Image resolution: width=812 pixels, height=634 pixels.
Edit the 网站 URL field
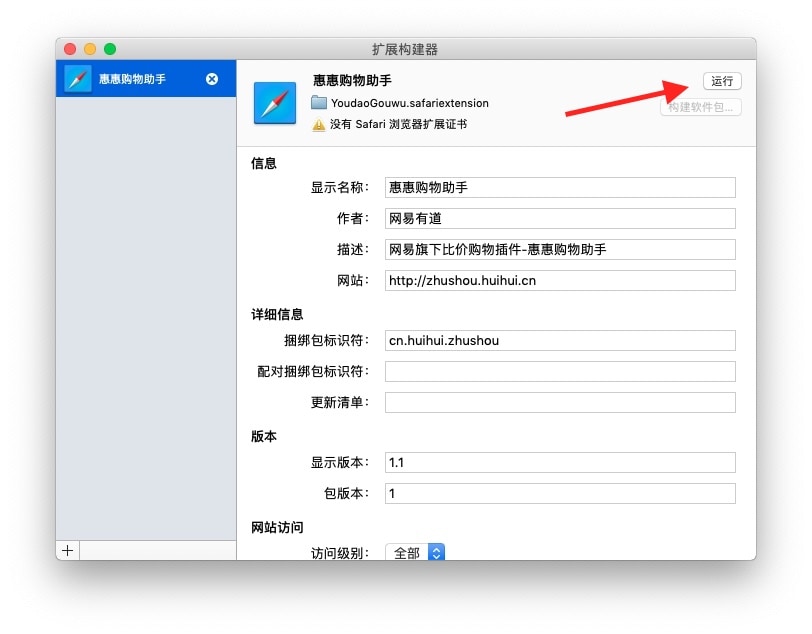(x=560, y=280)
